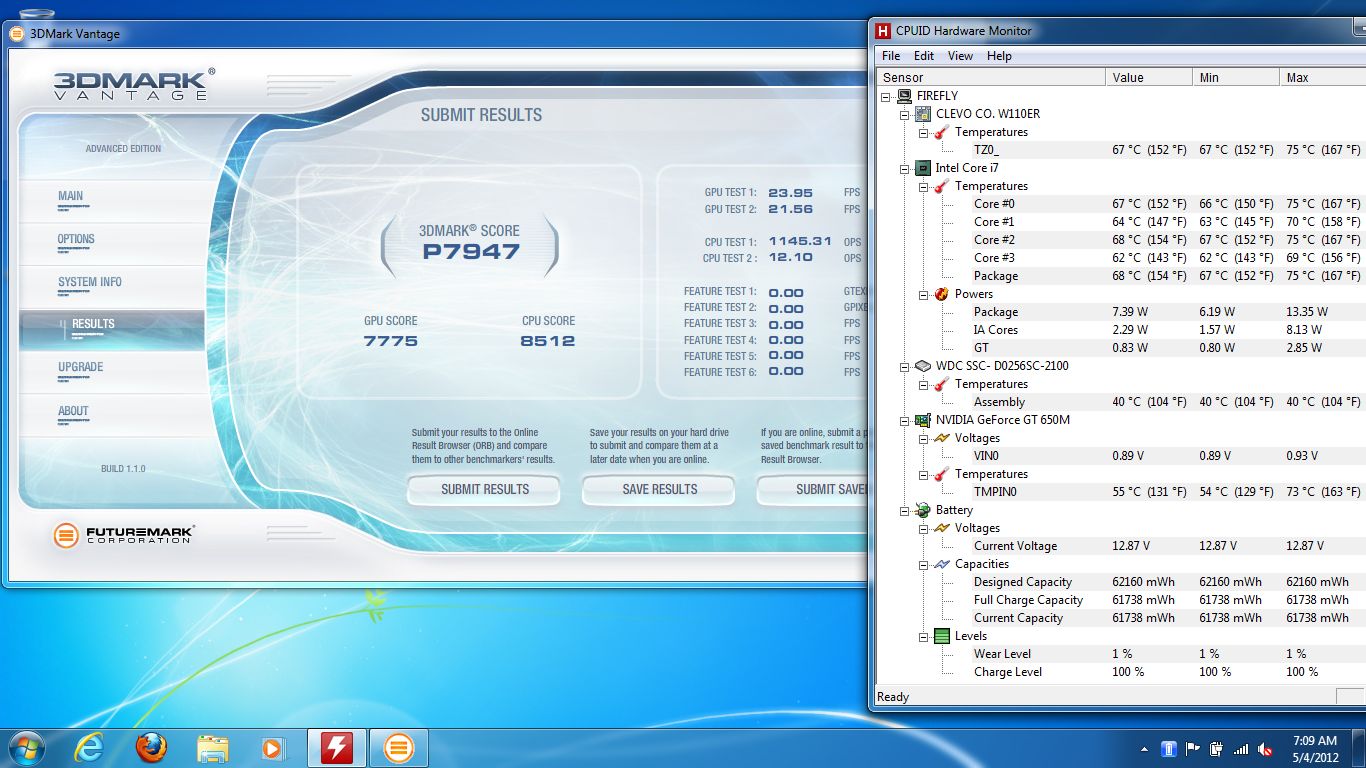Collapse the Intel Core i7 node
This screenshot has height=768, width=1366.
click(905, 168)
